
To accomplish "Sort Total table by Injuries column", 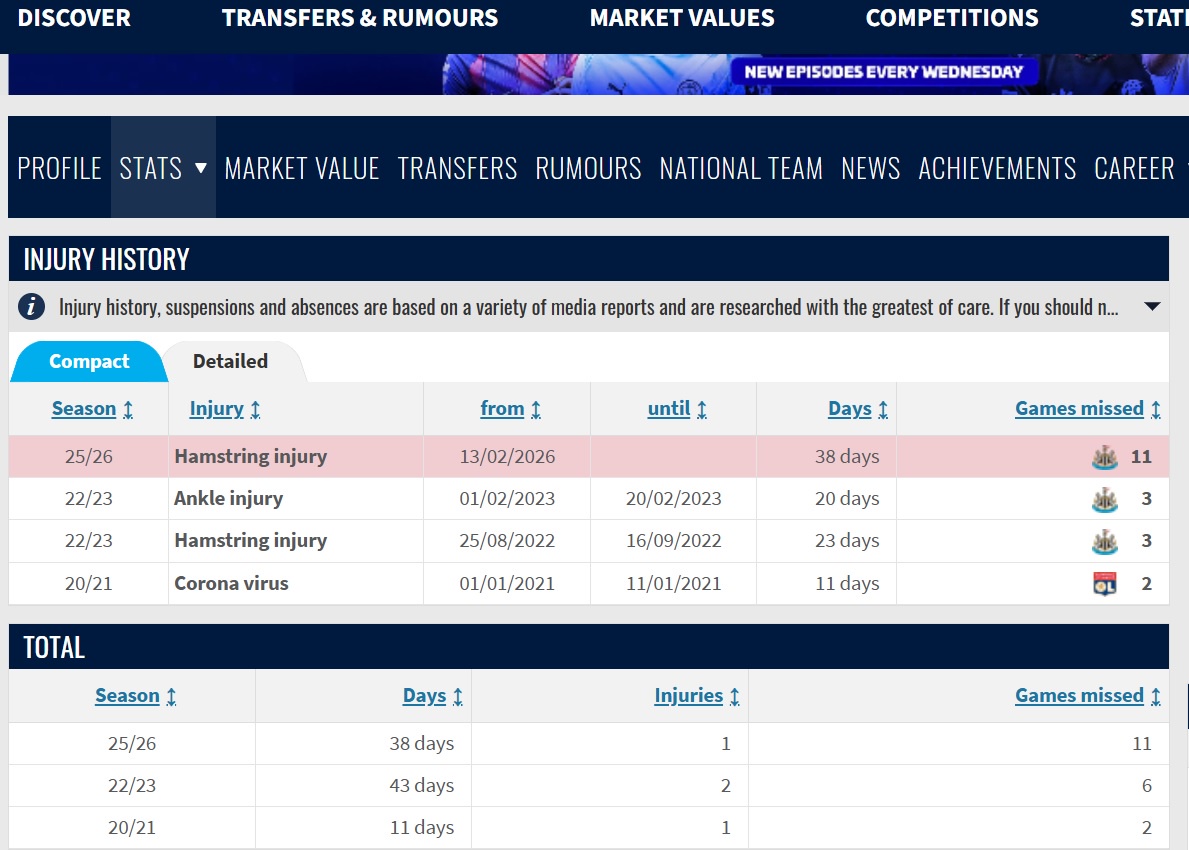I will [696, 696].
